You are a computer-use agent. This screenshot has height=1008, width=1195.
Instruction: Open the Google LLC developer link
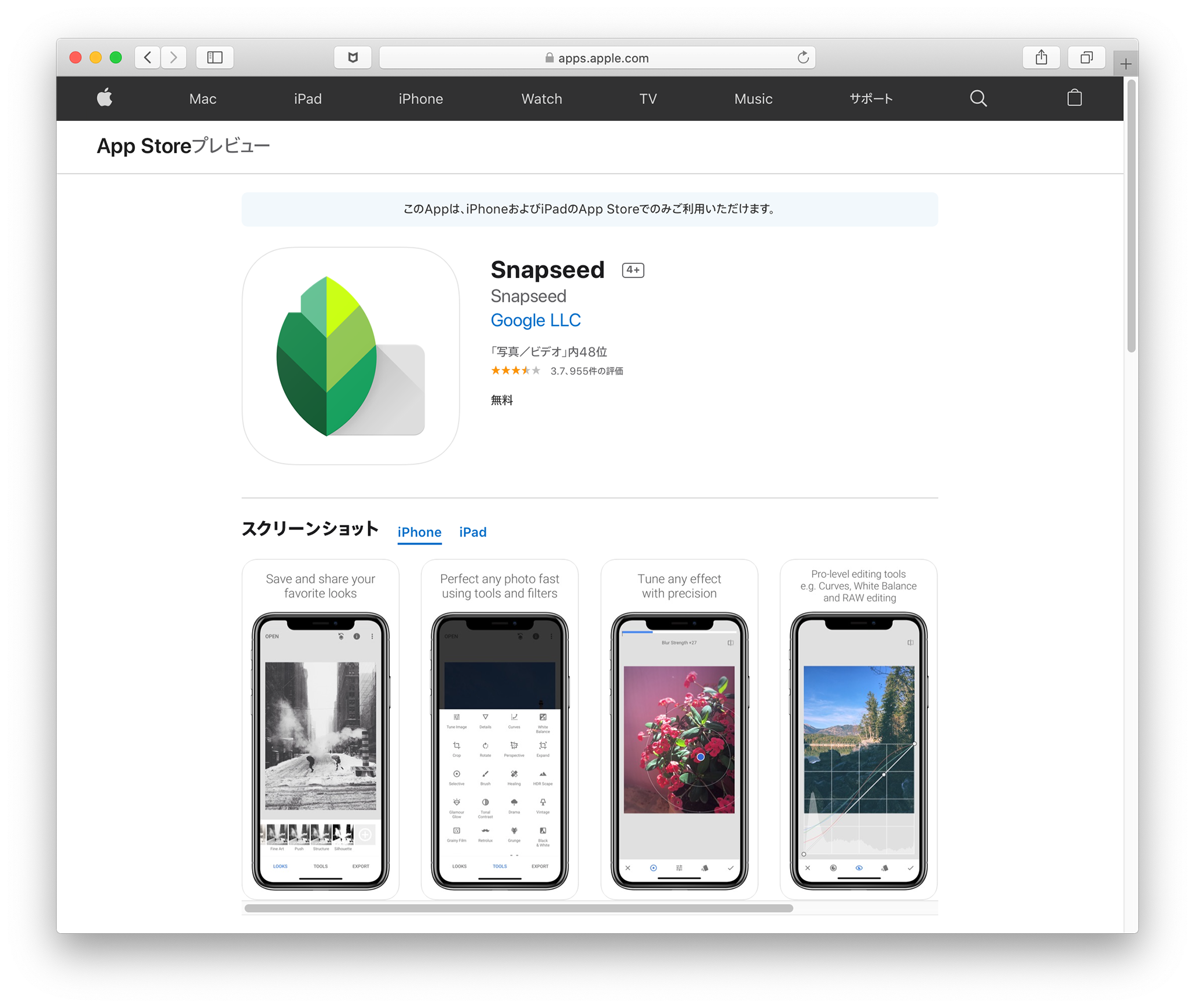pos(535,320)
